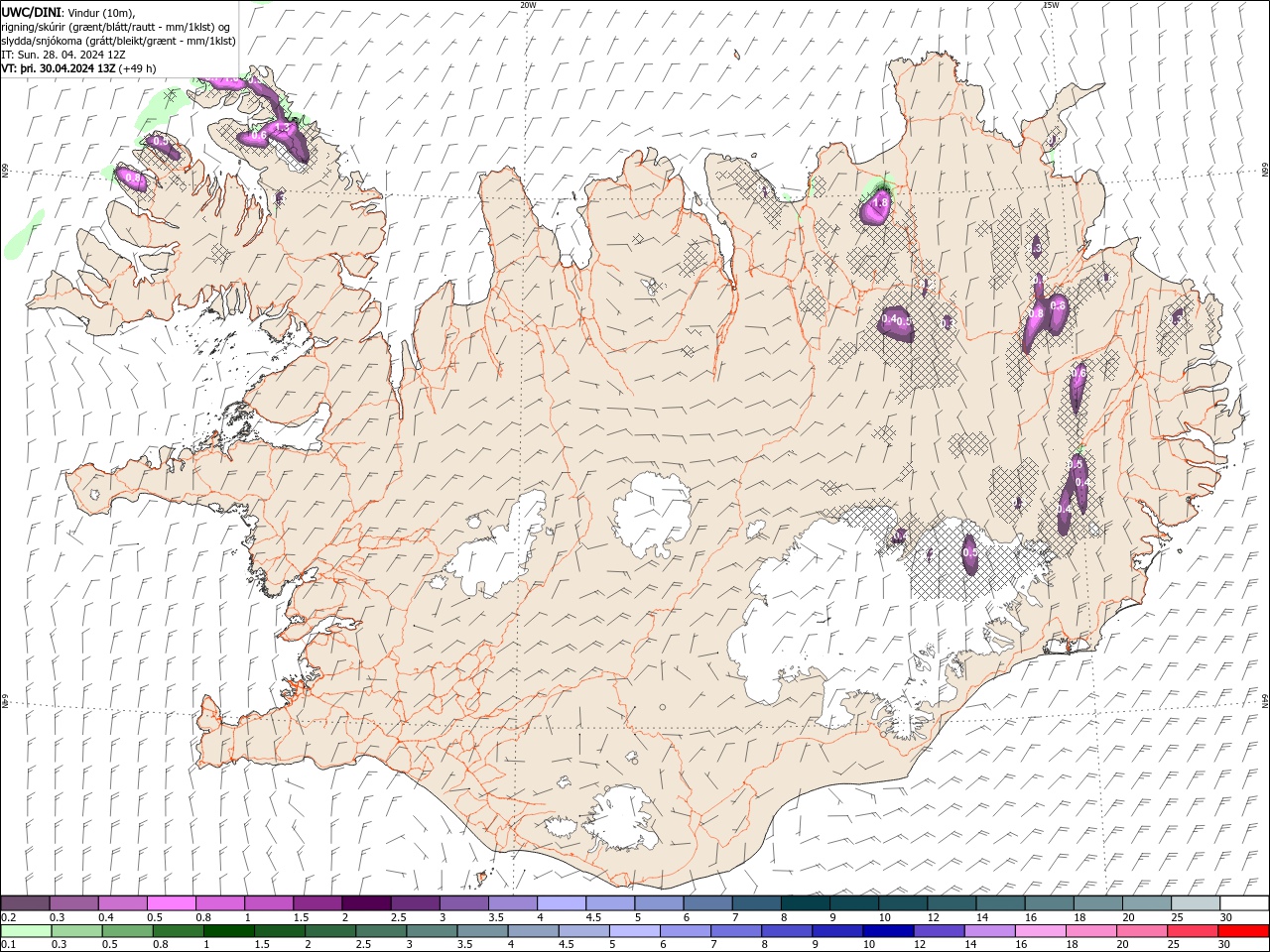Click the darkest purple swatch in snow scale
Viewport: 1270px width, 952px height.
coord(366,902)
